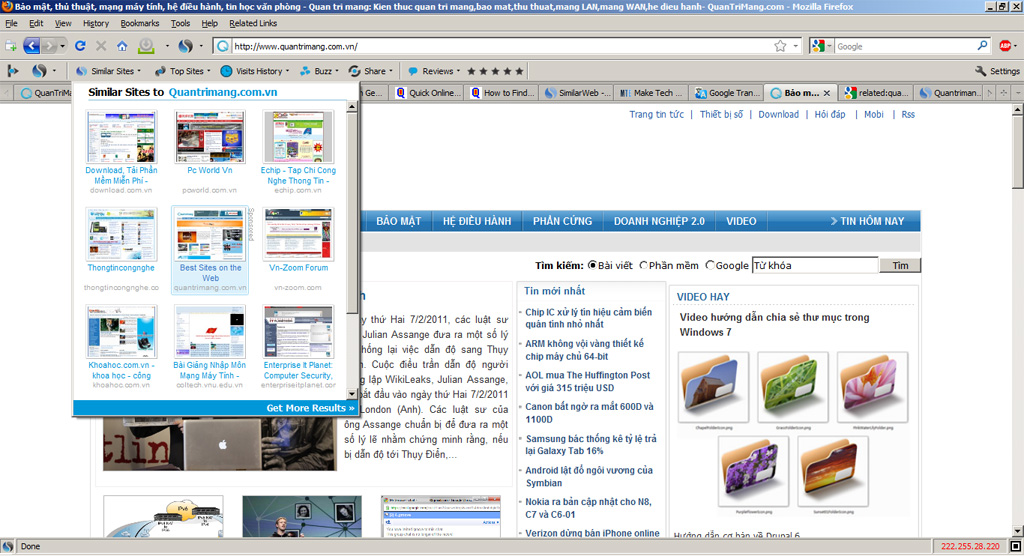Rate site with the first star in Reviews
This screenshot has width=1024, height=556.
[471, 71]
